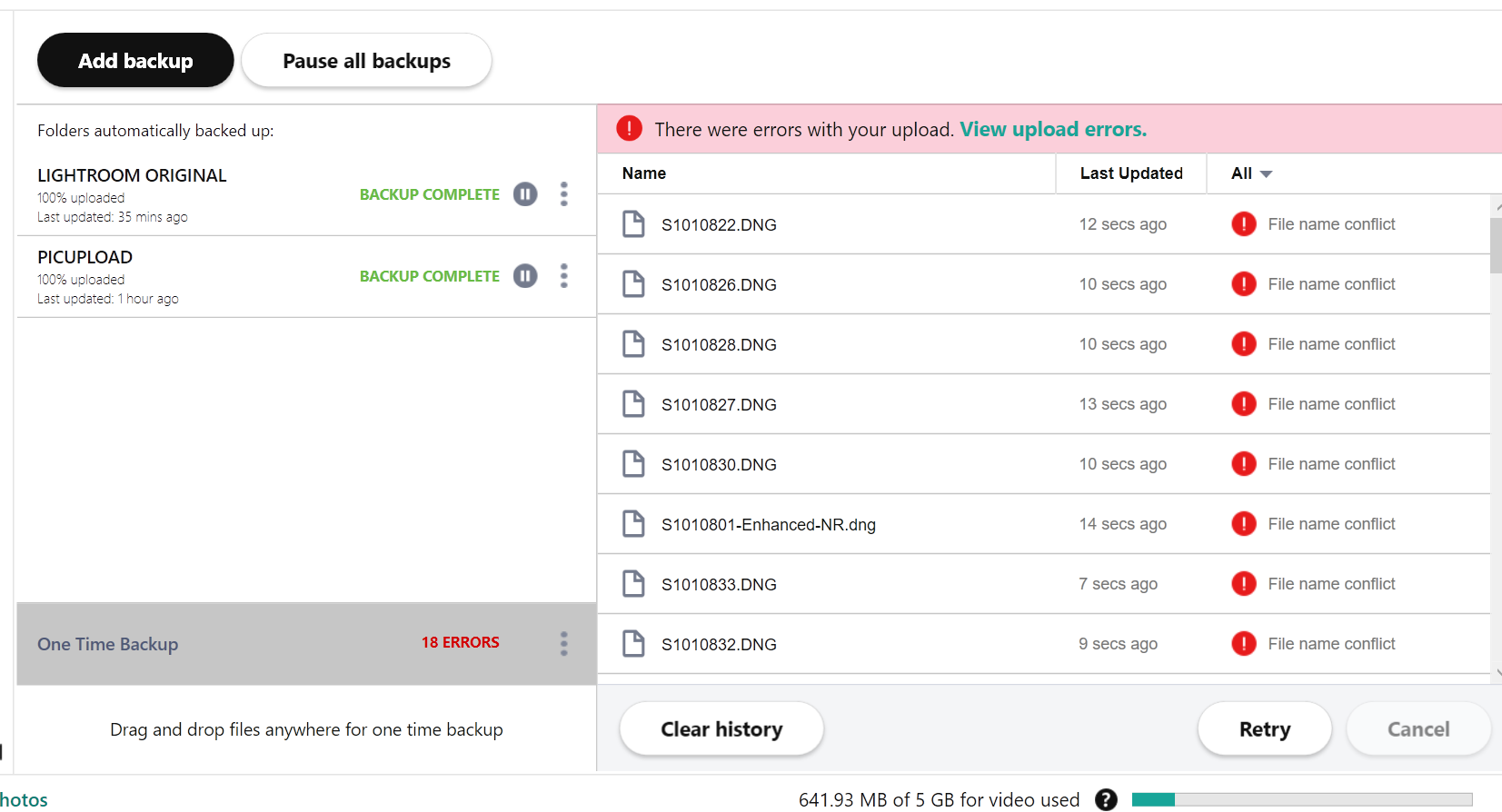The height and width of the screenshot is (812, 1502).
Task: Click the red upload error alert icon
Action: tap(629, 129)
